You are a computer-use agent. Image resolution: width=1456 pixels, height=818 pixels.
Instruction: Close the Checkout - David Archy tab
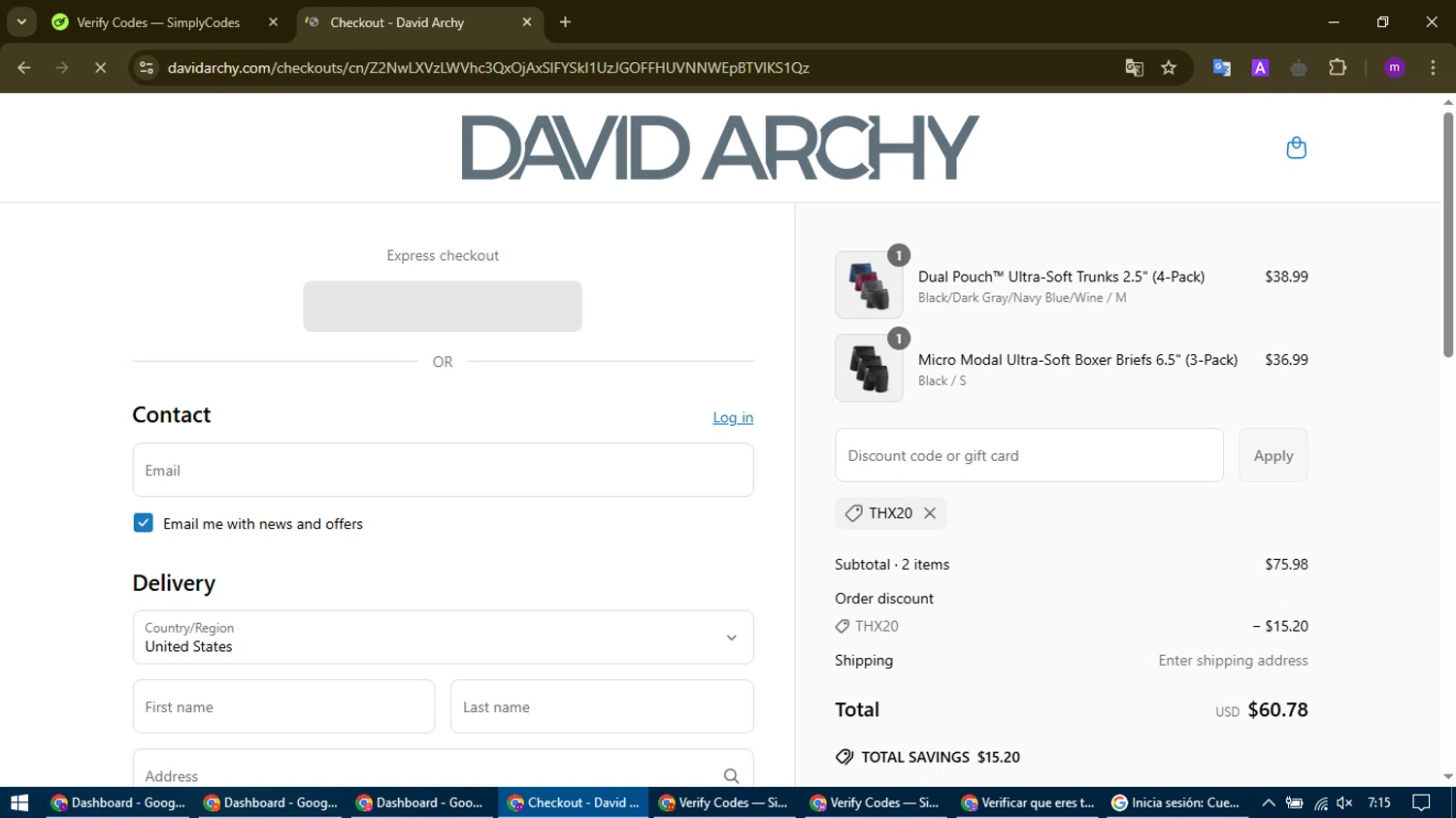click(x=527, y=21)
